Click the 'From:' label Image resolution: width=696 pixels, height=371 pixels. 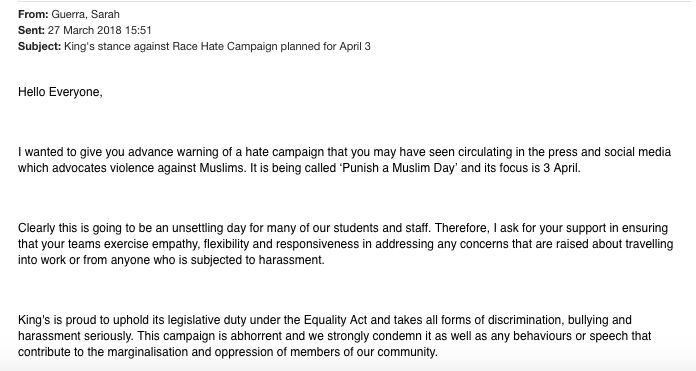[x=33, y=14]
